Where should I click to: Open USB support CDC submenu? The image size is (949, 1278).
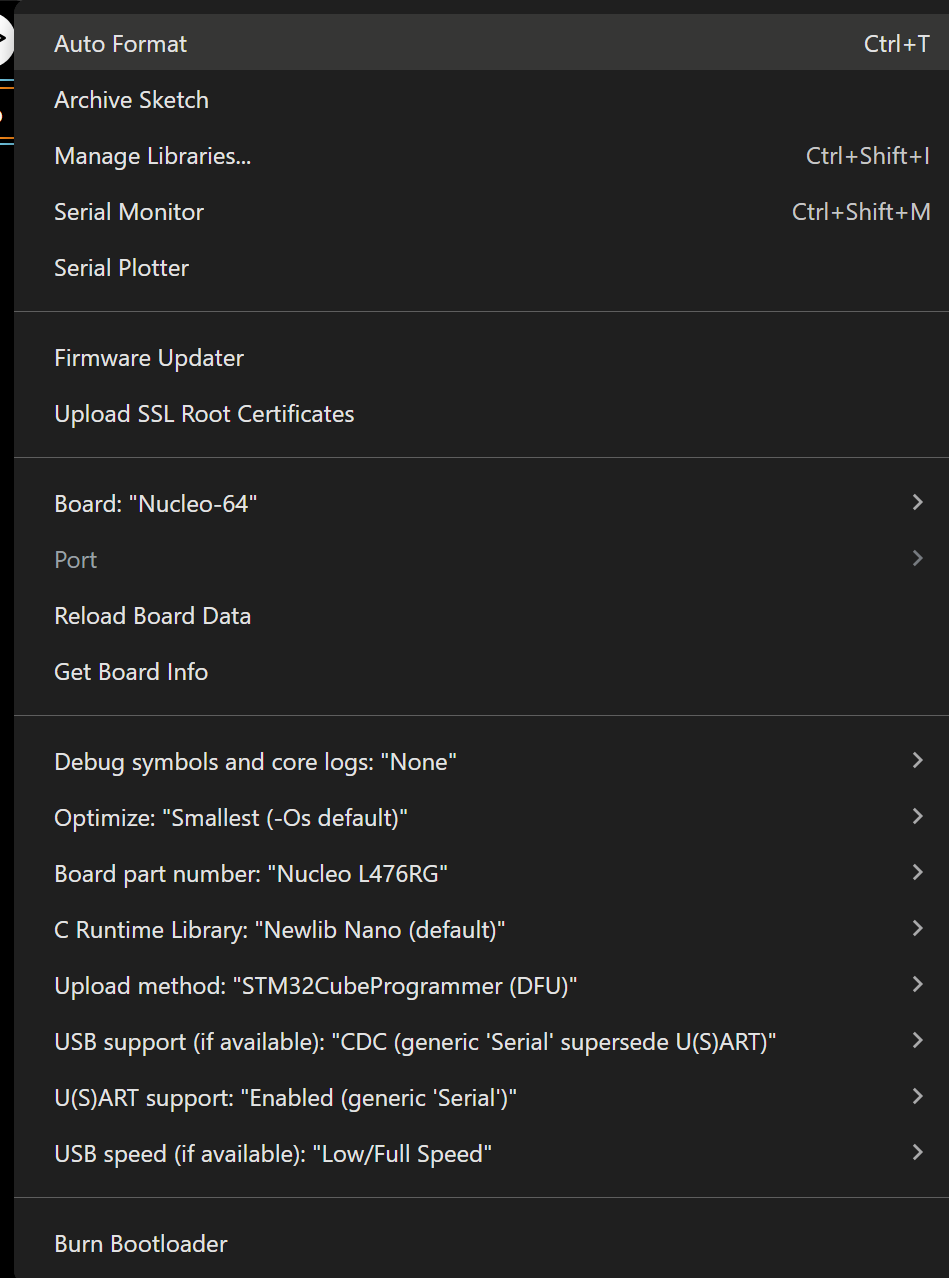pyautogui.click(x=415, y=1042)
